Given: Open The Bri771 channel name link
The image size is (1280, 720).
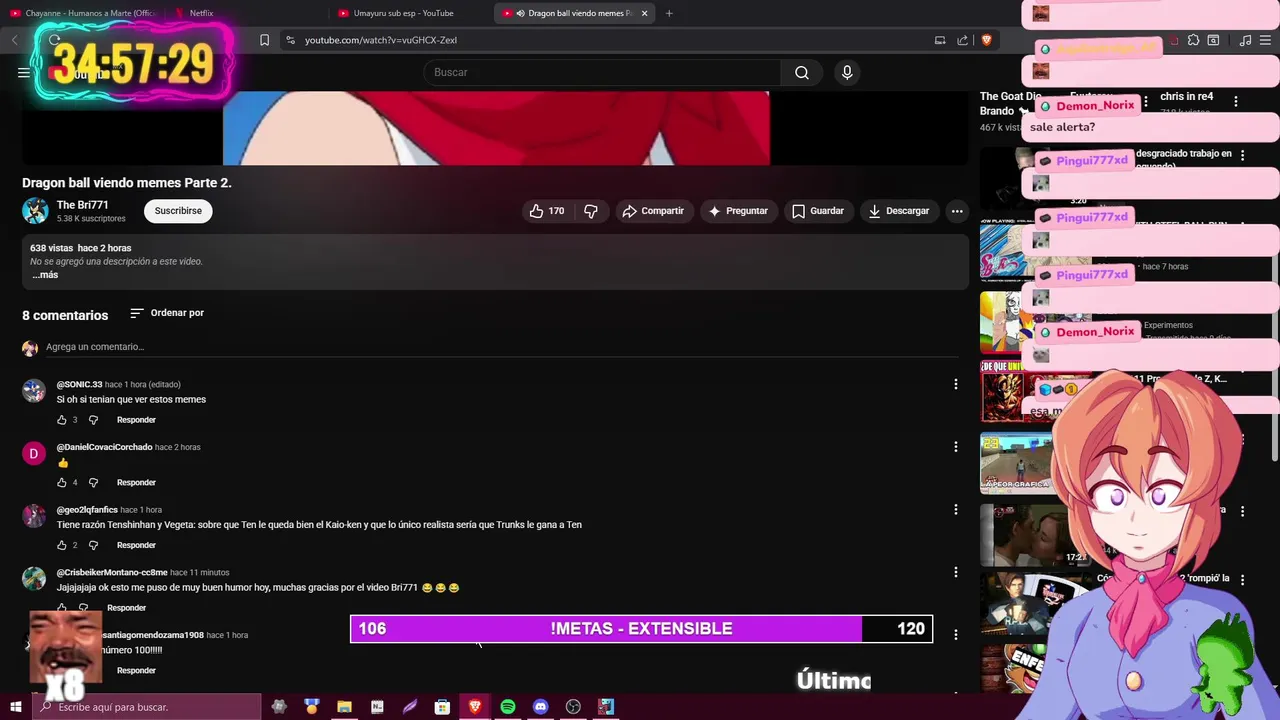Looking at the screenshot, I should coord(83,205).
